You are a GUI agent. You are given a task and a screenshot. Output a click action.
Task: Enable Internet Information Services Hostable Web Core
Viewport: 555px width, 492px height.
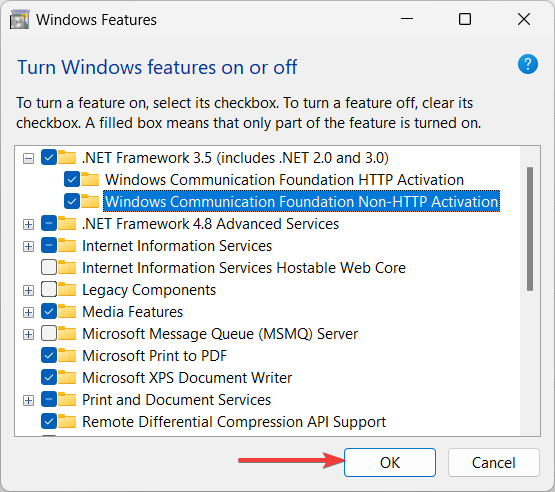[49, 268]
